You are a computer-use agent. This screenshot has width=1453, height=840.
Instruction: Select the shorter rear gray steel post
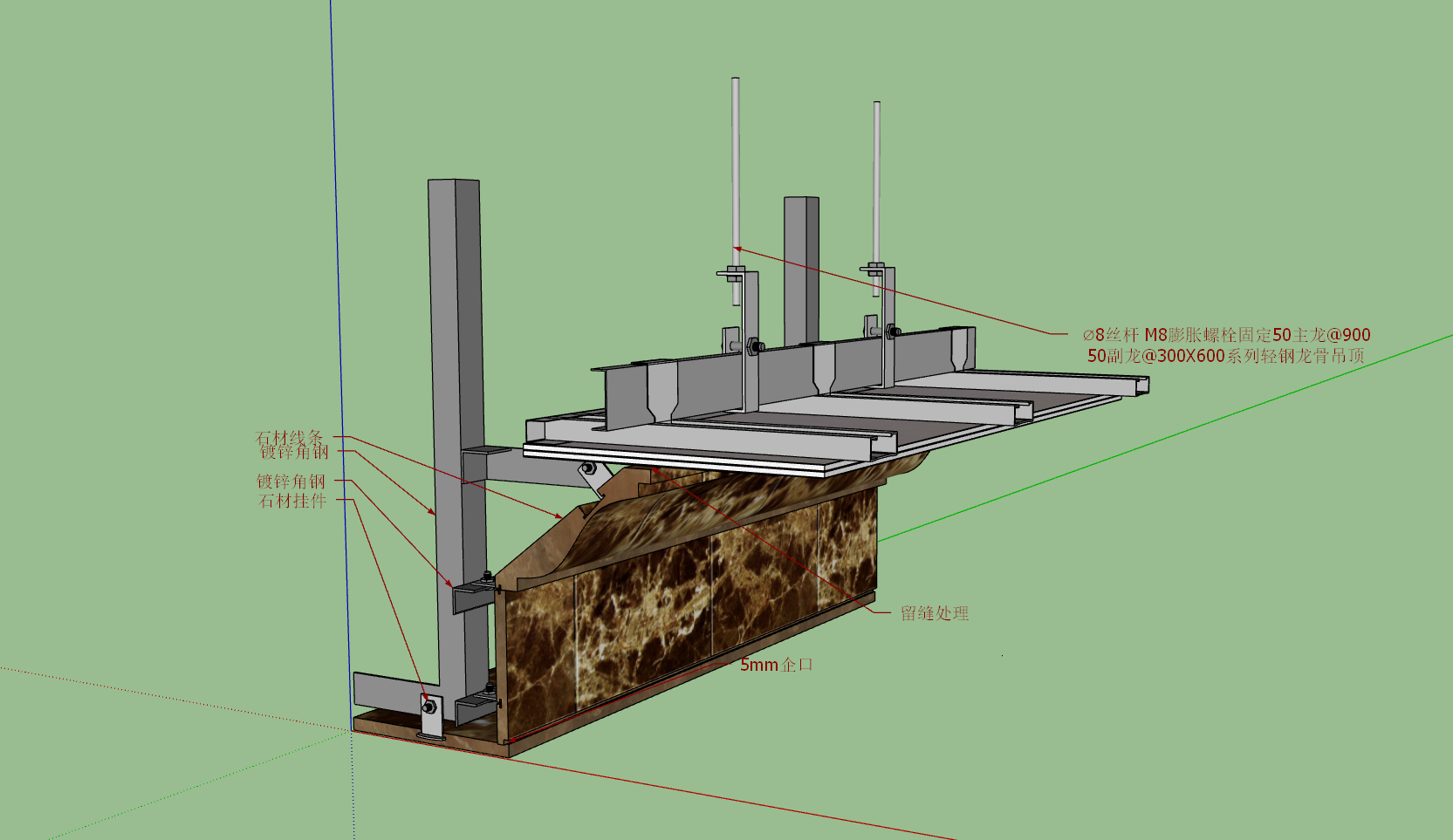click(x=801, y=270)
